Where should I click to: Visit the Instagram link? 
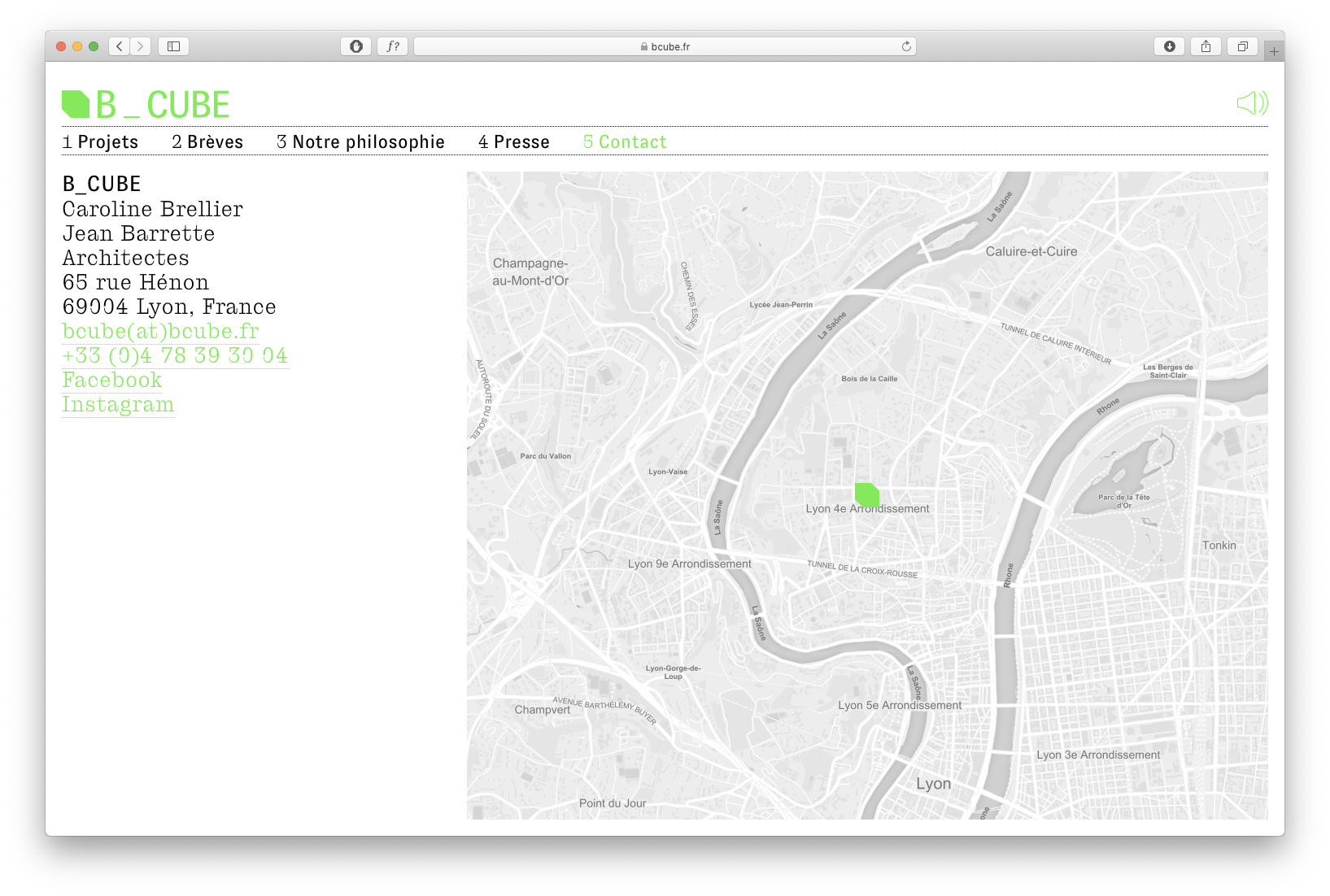(x=118, y=405)
